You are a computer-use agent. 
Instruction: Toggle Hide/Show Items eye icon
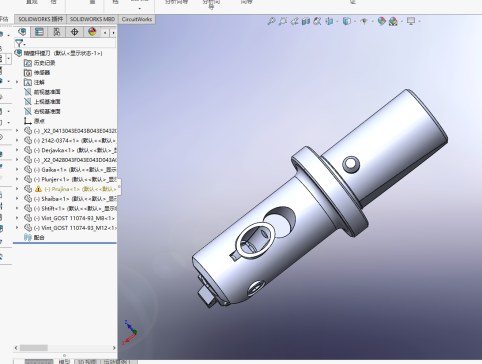click(x=364, y=21)
